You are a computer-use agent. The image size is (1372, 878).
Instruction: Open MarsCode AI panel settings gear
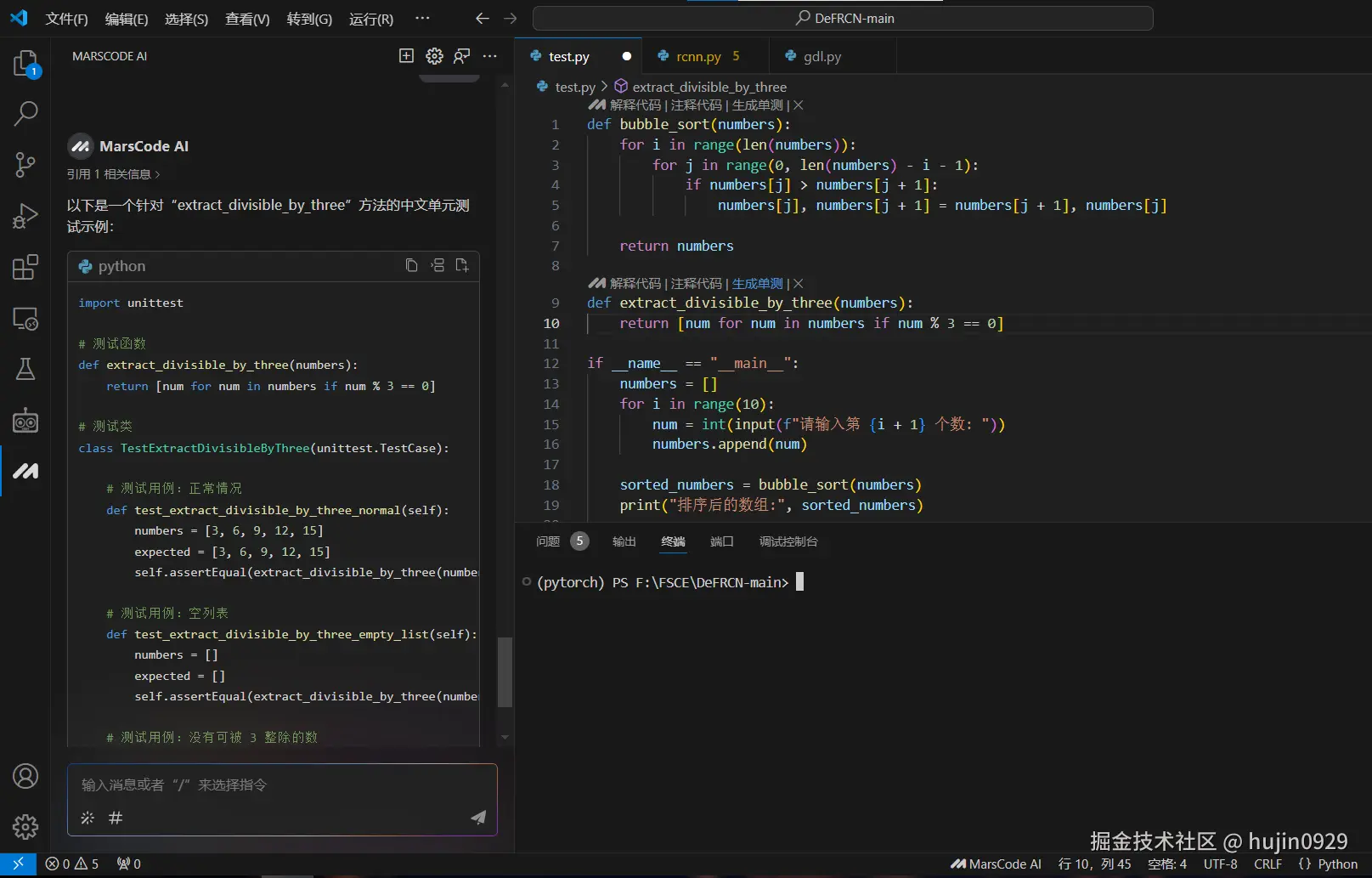coord(434,56)
